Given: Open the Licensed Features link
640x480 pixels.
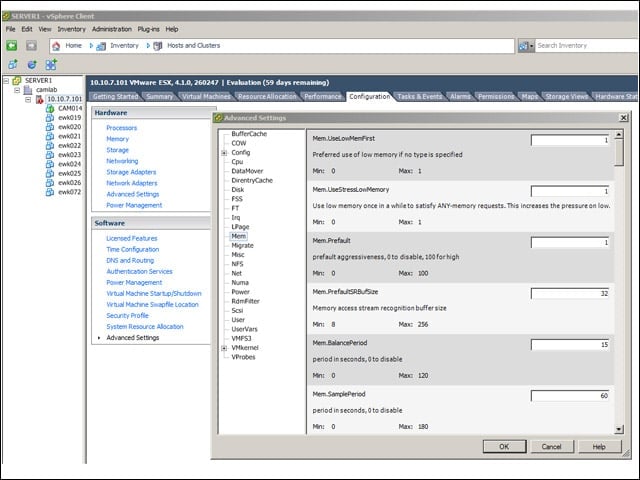Looking at the screenshot, I should point(132,238).
